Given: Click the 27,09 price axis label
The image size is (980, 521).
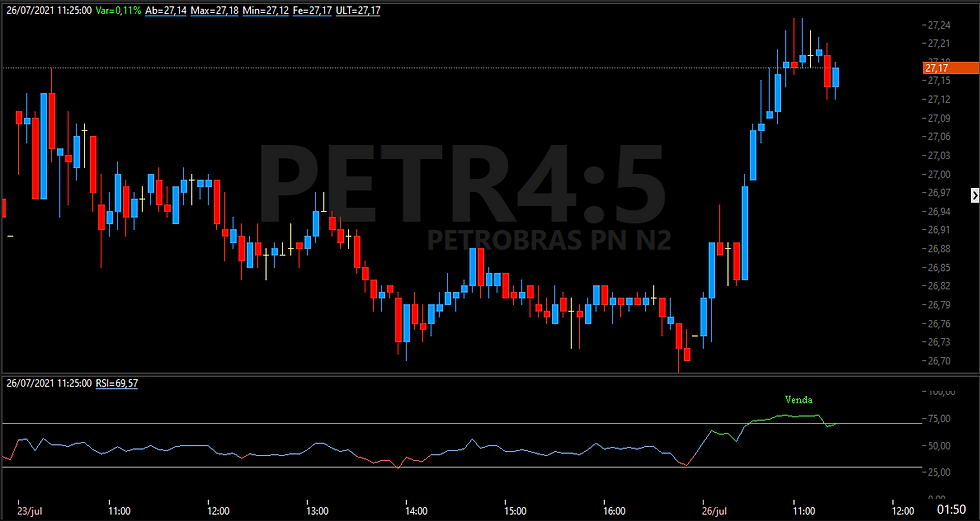Looking at the screenshot, I should (941, 118).
